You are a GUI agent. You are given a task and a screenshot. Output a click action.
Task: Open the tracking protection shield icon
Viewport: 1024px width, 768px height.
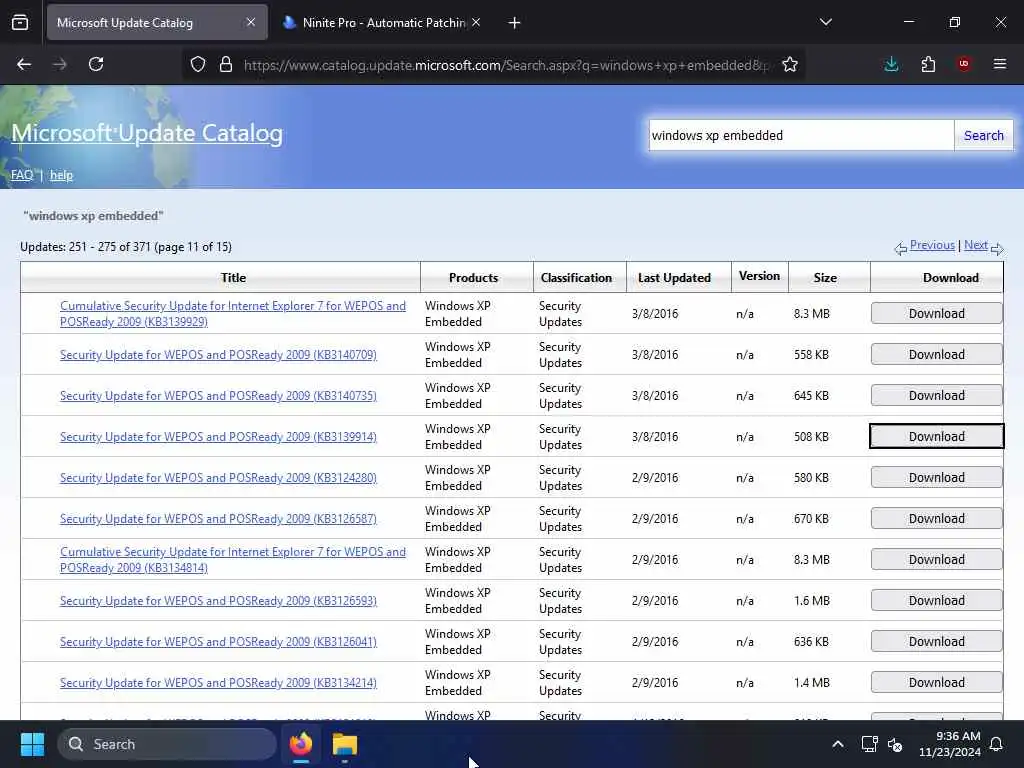(198, 64)
